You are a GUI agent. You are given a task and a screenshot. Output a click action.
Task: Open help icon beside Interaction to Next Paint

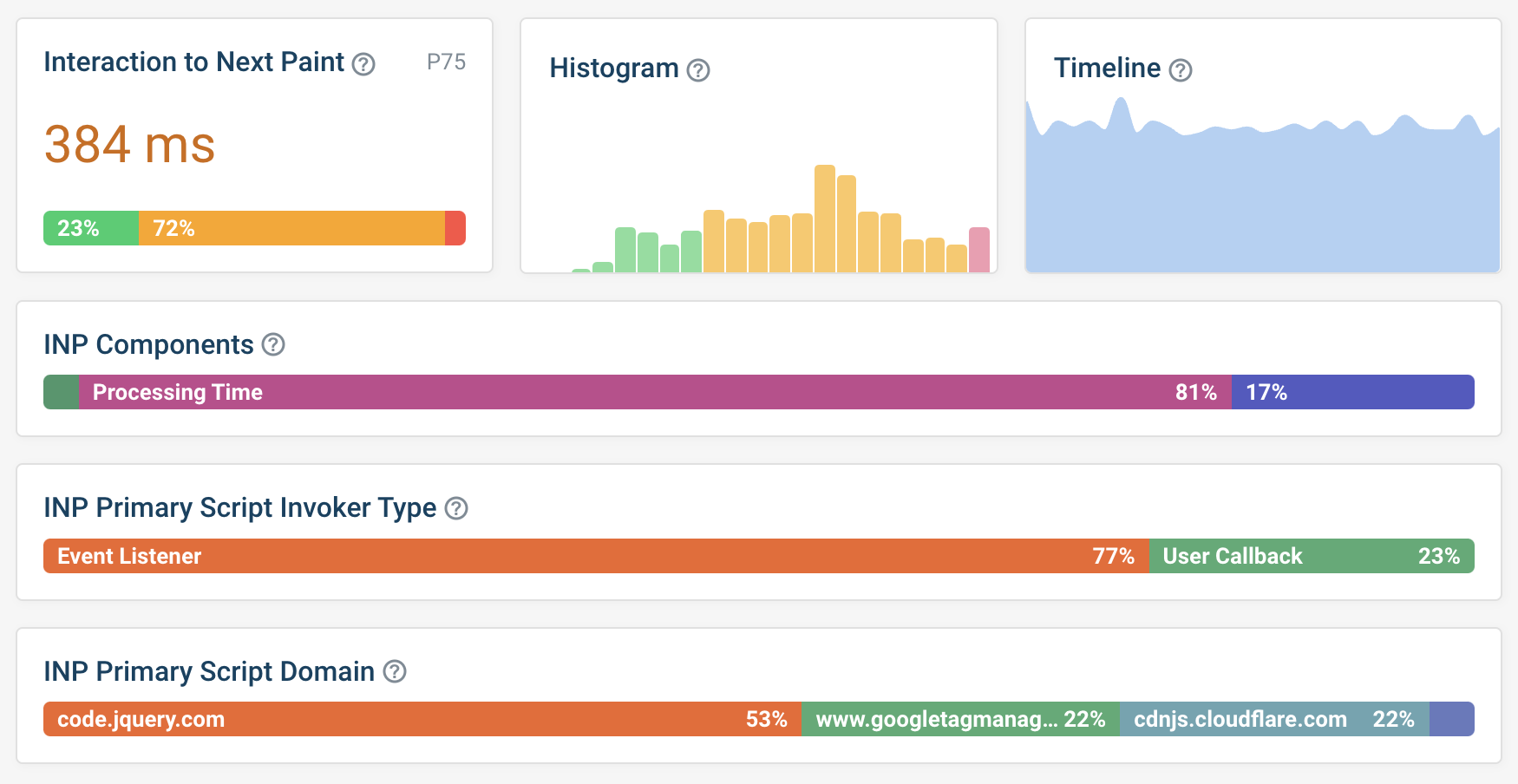tap(363, 64)
